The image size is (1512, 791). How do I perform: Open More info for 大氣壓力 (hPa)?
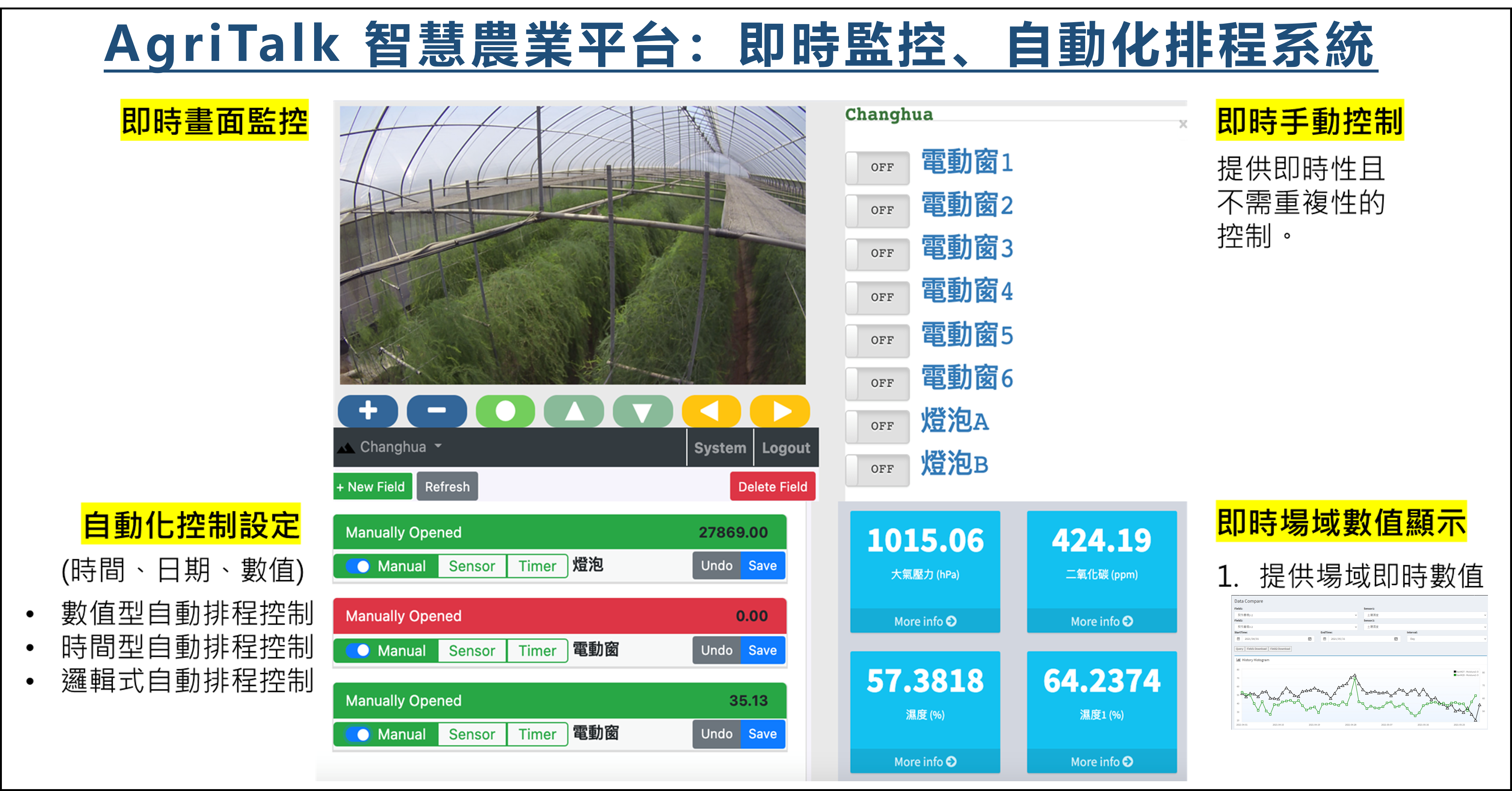(925, 621)
